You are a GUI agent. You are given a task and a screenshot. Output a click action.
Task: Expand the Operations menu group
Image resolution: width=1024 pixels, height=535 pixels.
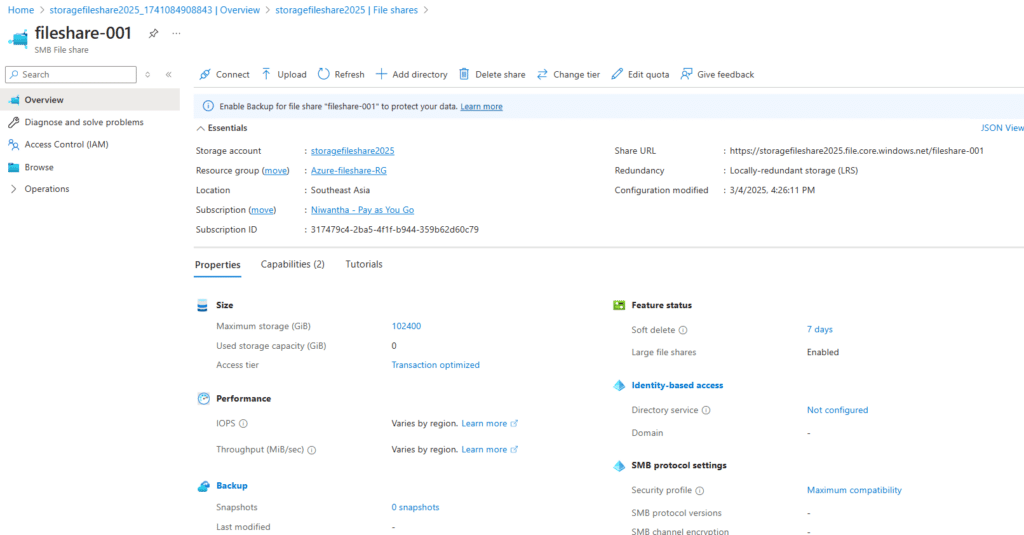pos(14,189)
